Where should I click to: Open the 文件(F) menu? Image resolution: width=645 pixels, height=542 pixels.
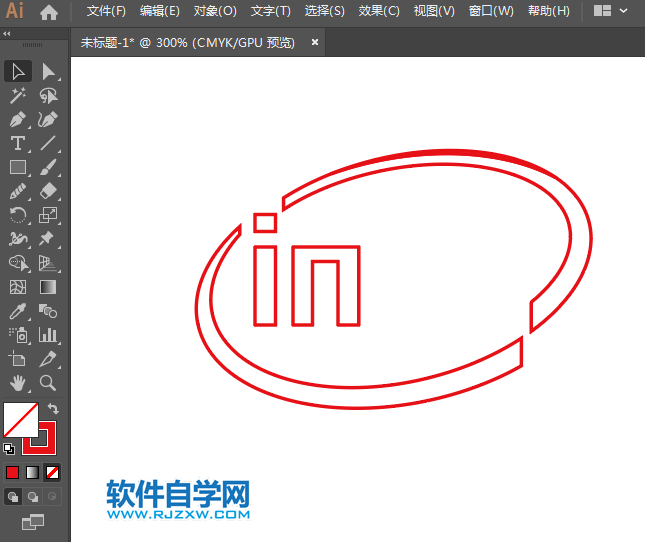[x=106, y=11]
